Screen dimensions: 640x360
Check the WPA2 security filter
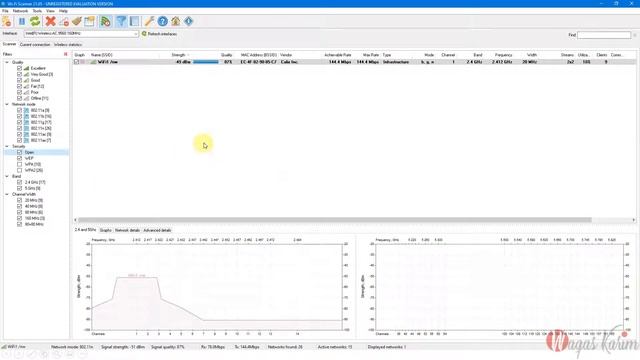click(19, 170)
